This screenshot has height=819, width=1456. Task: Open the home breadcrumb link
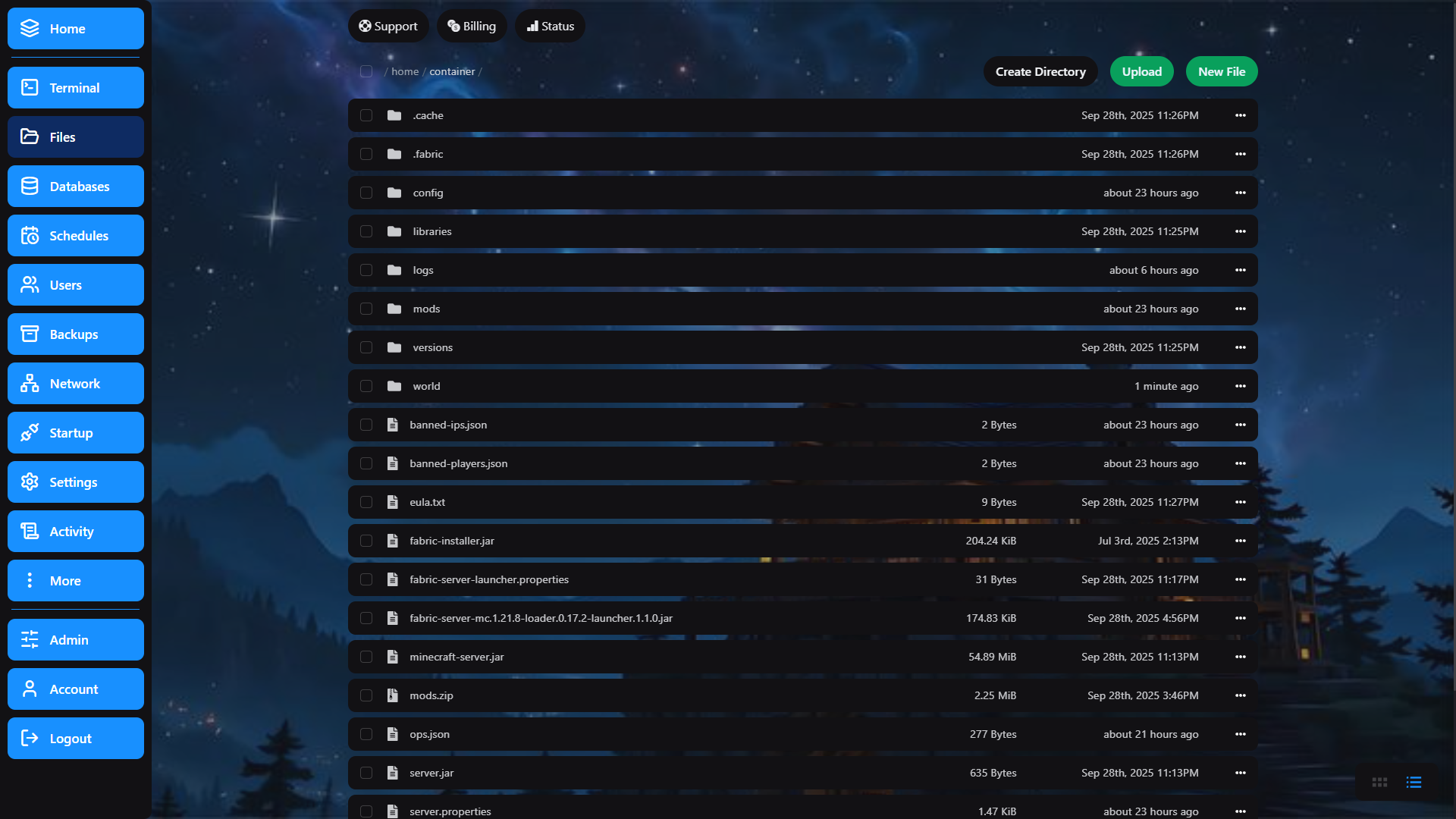coord(405,71)
